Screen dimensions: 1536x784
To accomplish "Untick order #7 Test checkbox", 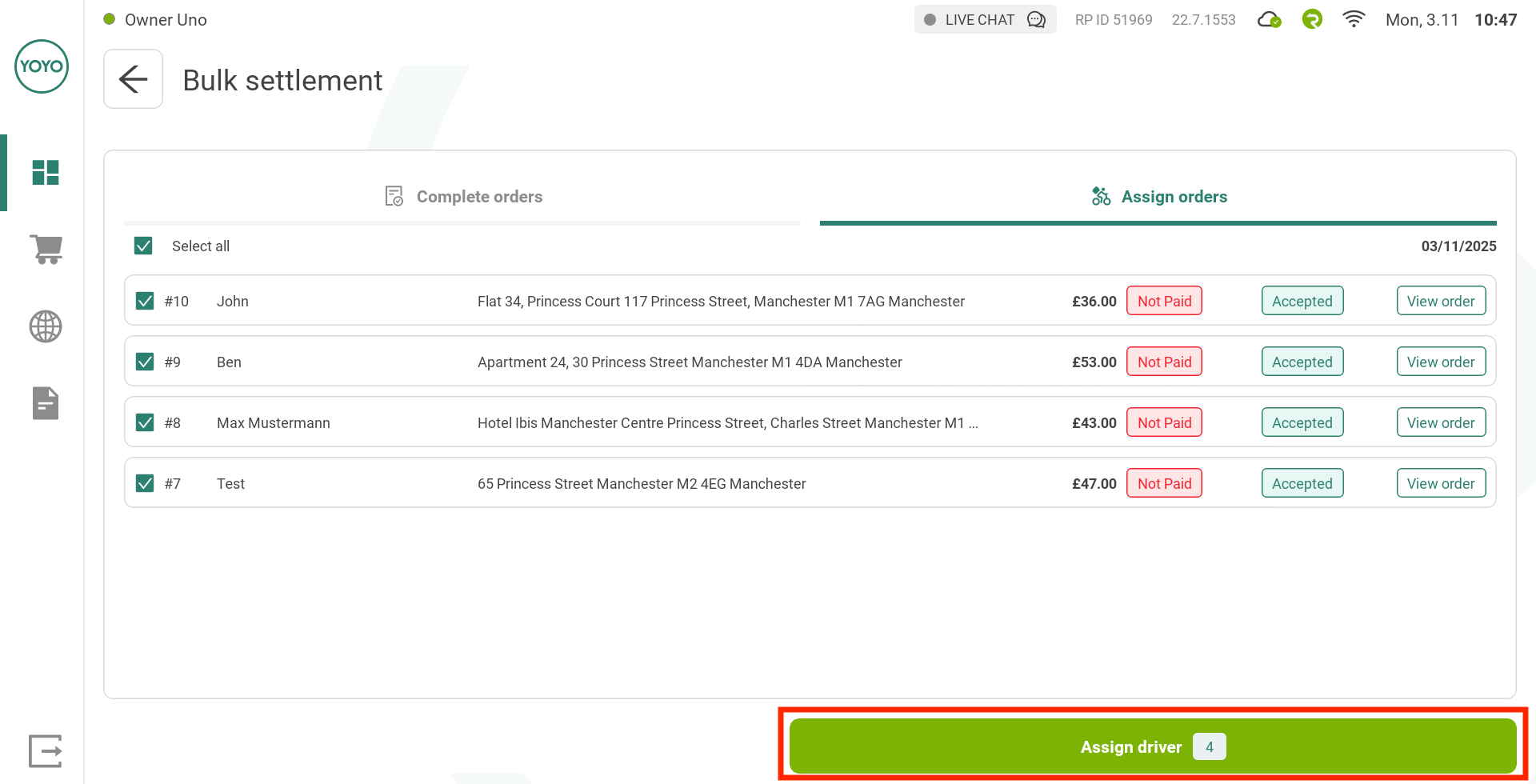I will coord(145,483).
